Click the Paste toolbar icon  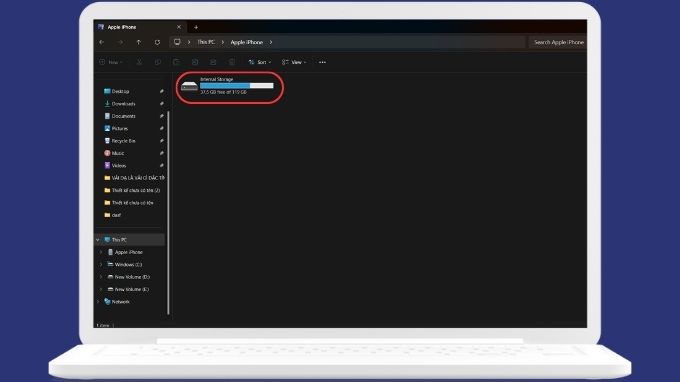176,62
